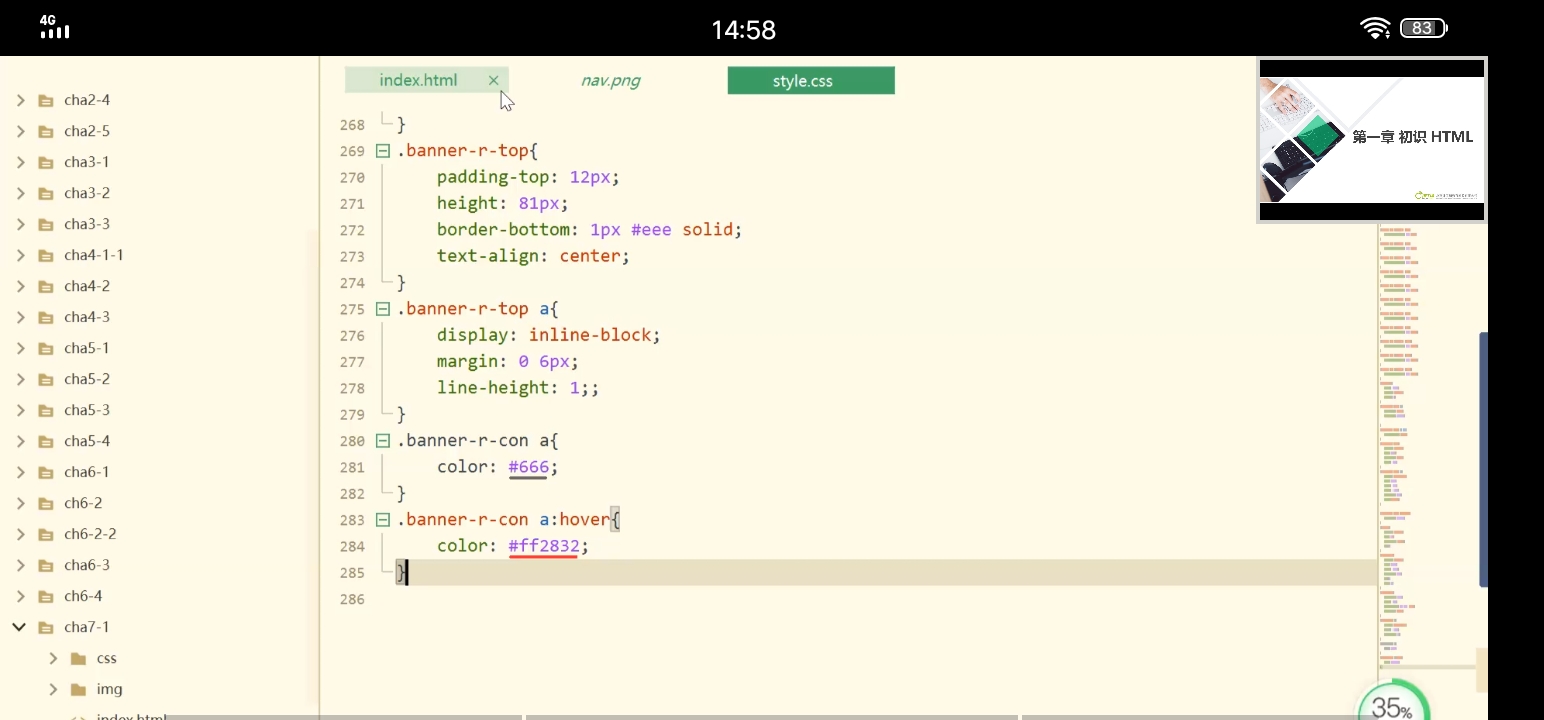Collapse the .banner-r-top rule at line 269

[x=382, y=151]
